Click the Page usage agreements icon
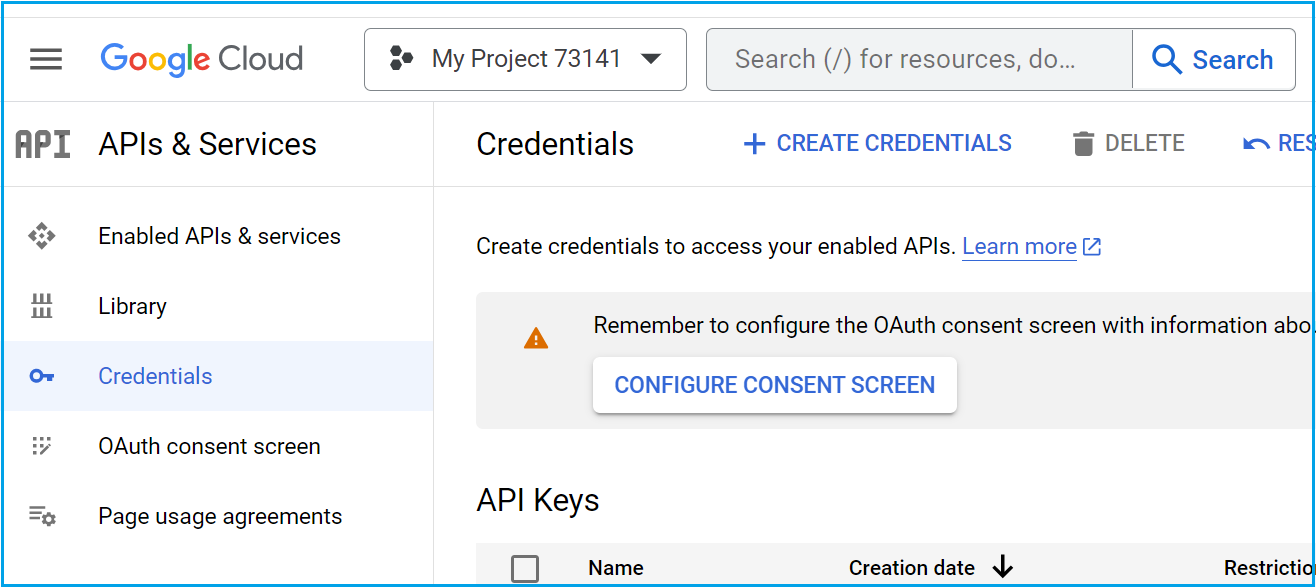 [x=42, y=516]
